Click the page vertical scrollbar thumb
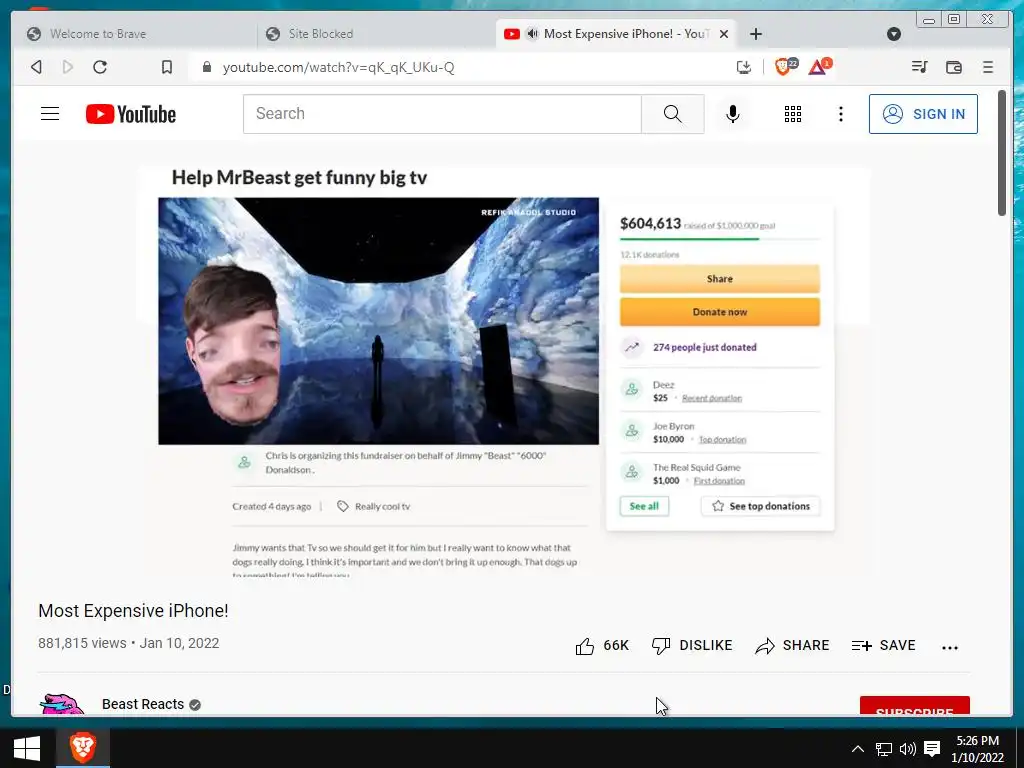This screenshot has height=768, width=1024. (x=1002, y=152)
